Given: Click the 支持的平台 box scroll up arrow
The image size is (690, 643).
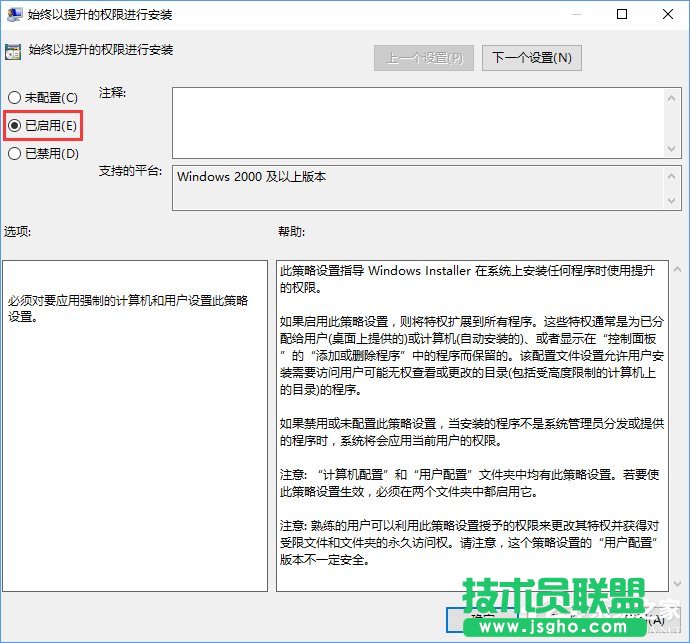Looking at the screenshot, I should coord(671,176).
